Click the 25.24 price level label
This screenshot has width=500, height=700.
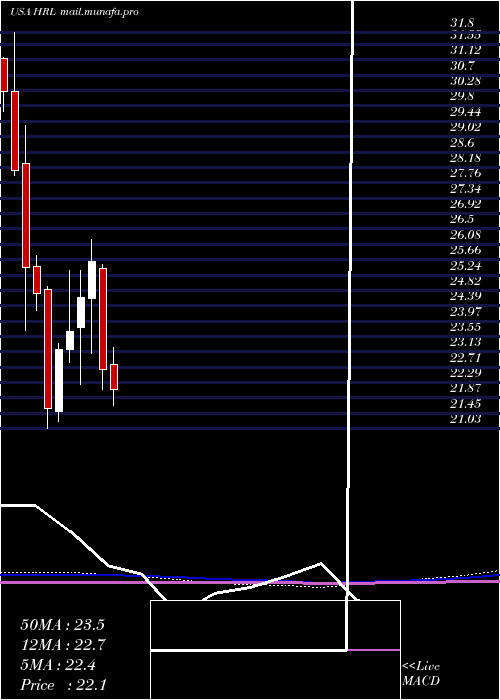click(x=466, y=266)
